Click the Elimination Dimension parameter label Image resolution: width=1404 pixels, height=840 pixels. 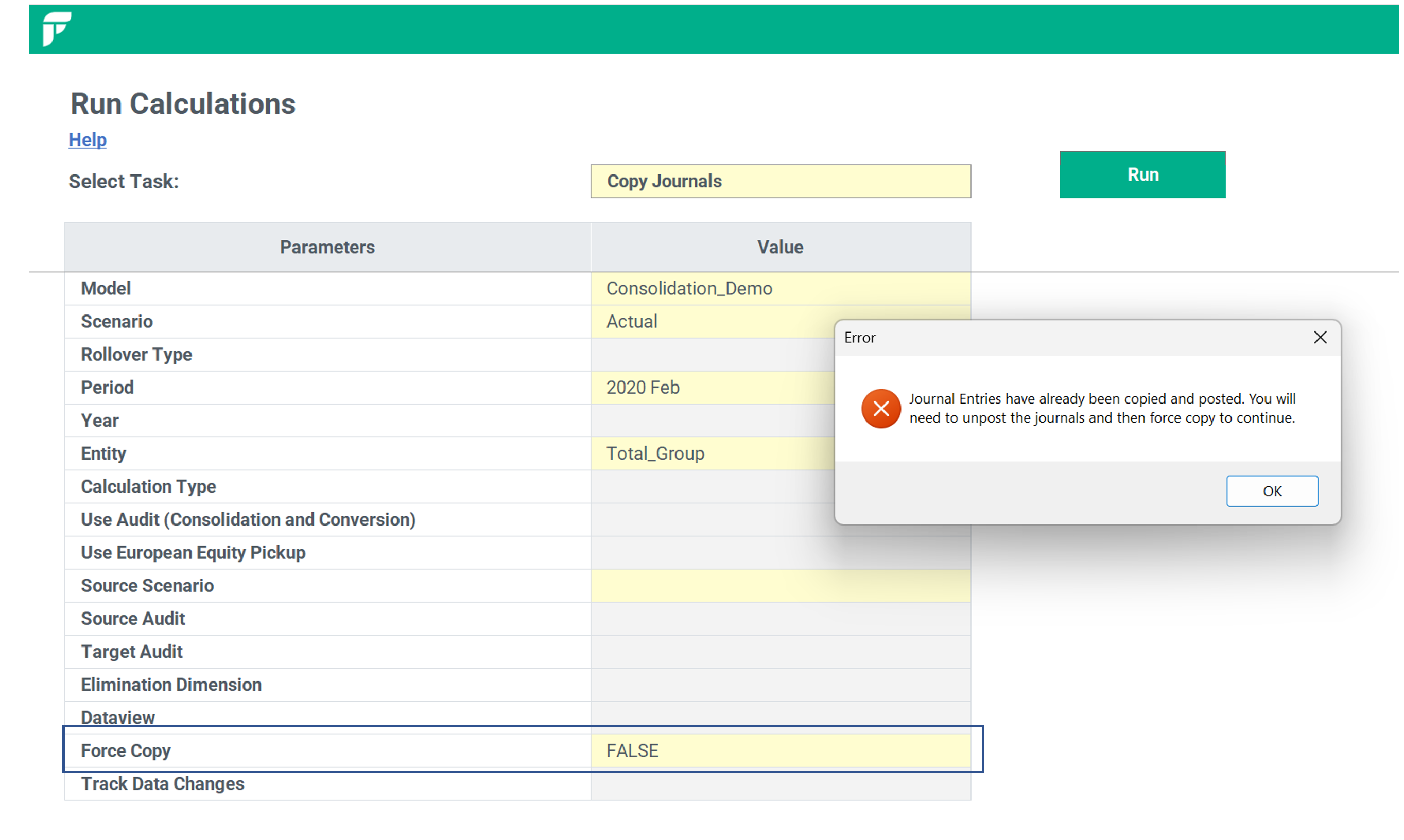(171, 685)
